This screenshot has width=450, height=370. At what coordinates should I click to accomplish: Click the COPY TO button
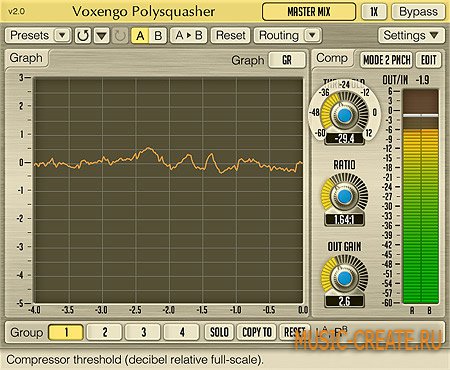pos(257,332)
